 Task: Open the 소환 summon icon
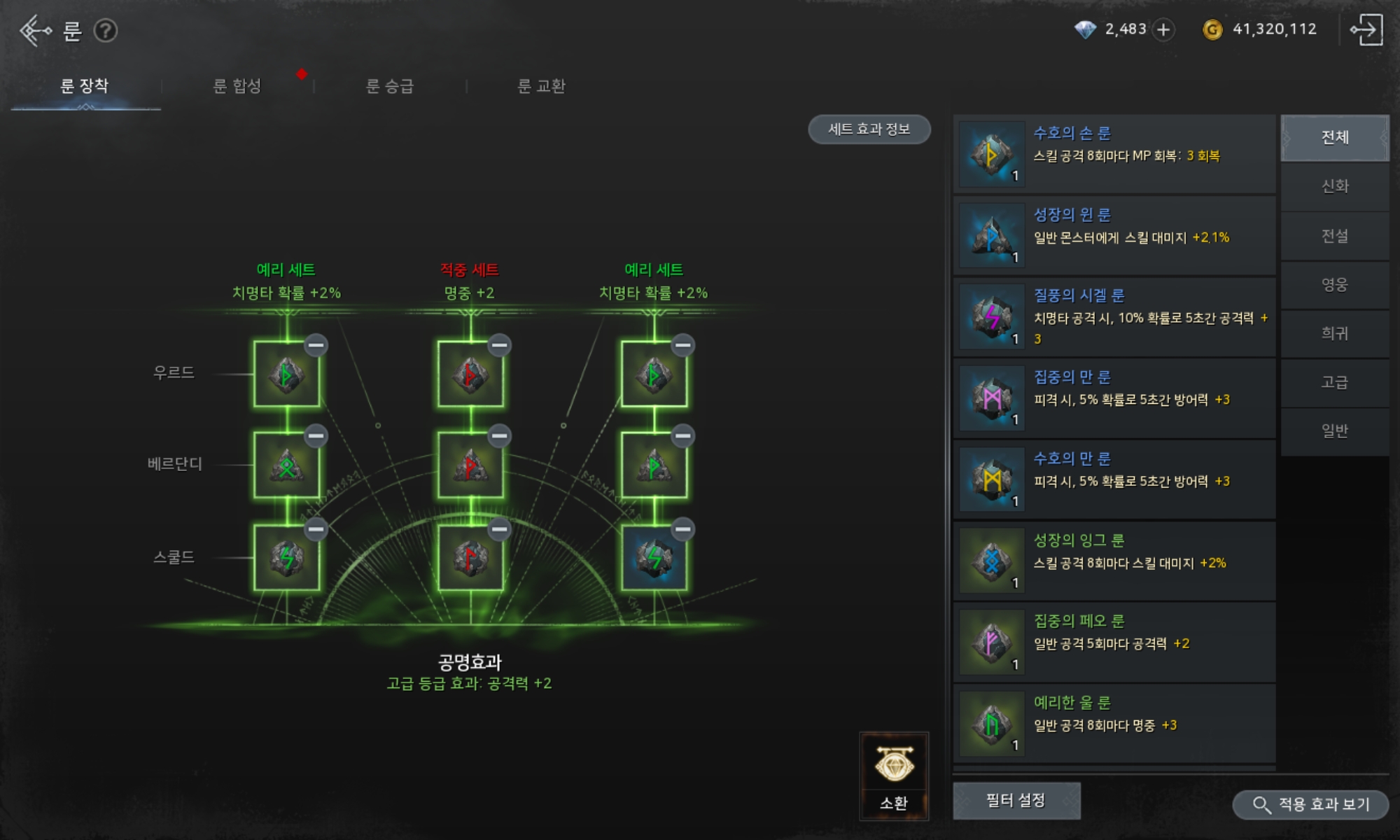(894, 776)
